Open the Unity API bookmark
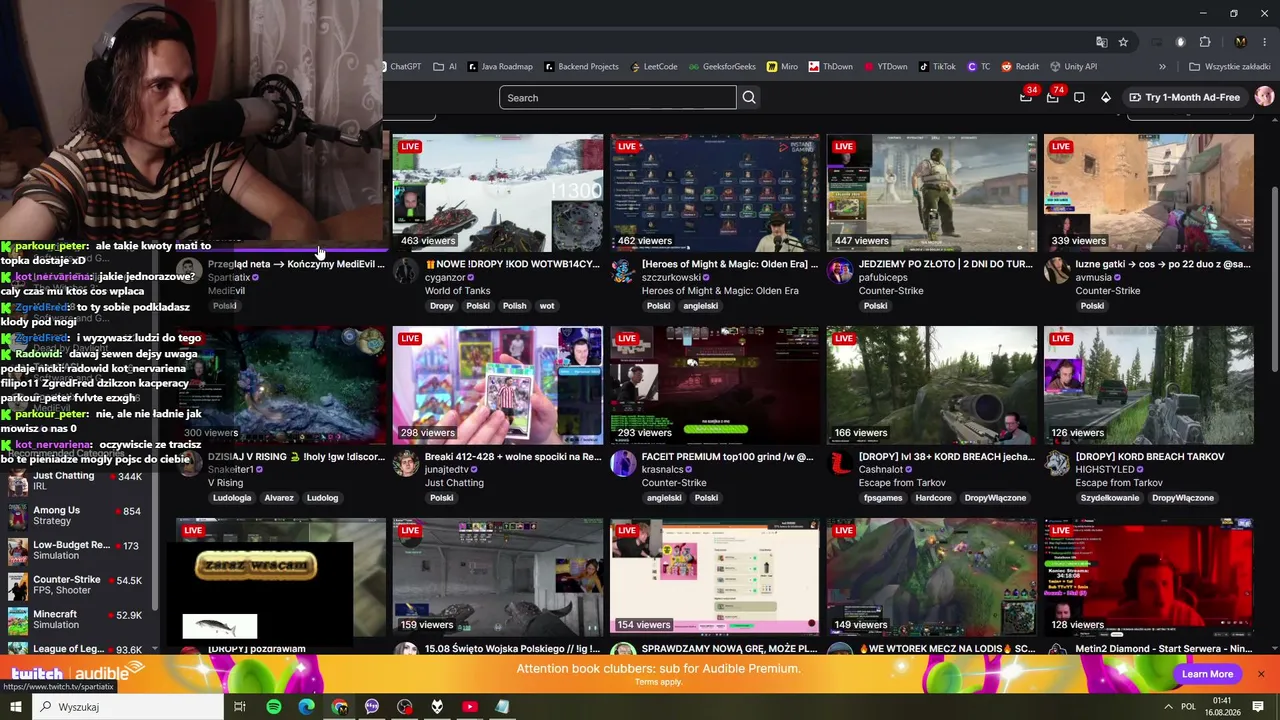The width and height of the screenshot is (1280, 720). pos(1073,67)
